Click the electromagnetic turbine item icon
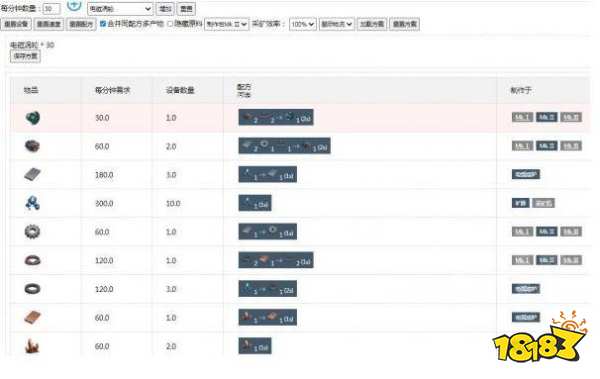 (33, 118)
